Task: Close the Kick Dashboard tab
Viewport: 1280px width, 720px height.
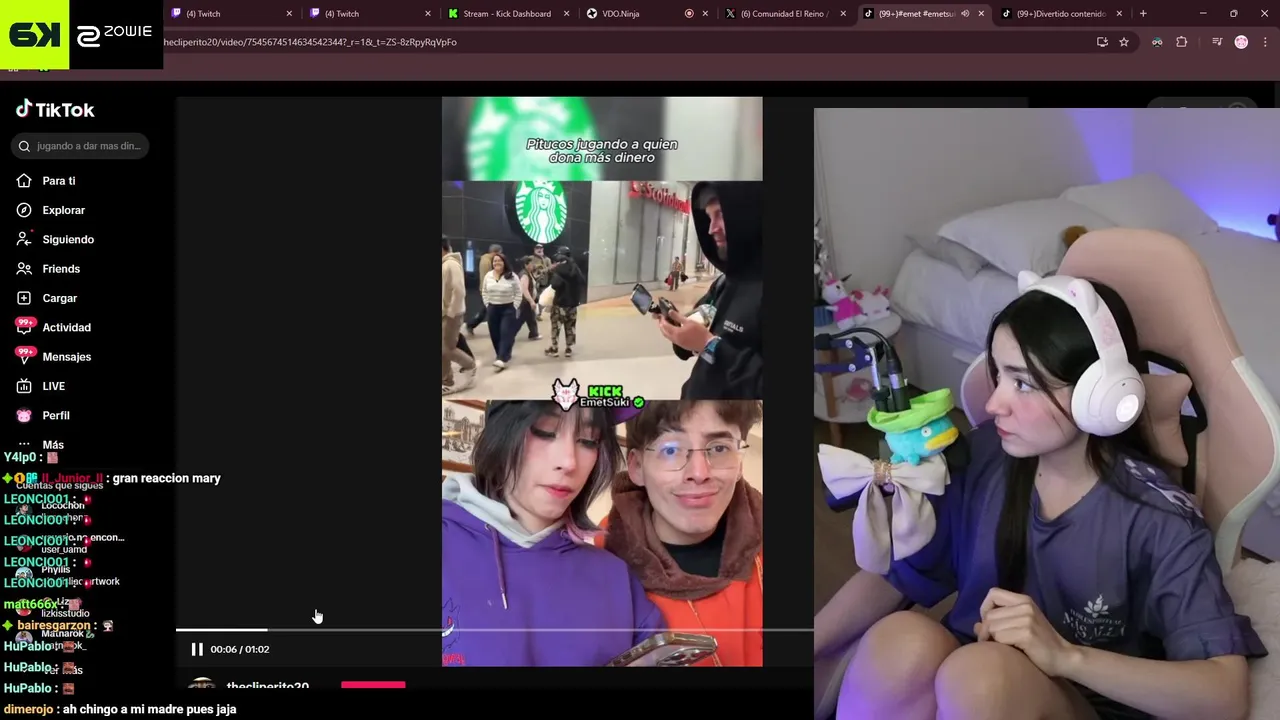Action: 567,14
